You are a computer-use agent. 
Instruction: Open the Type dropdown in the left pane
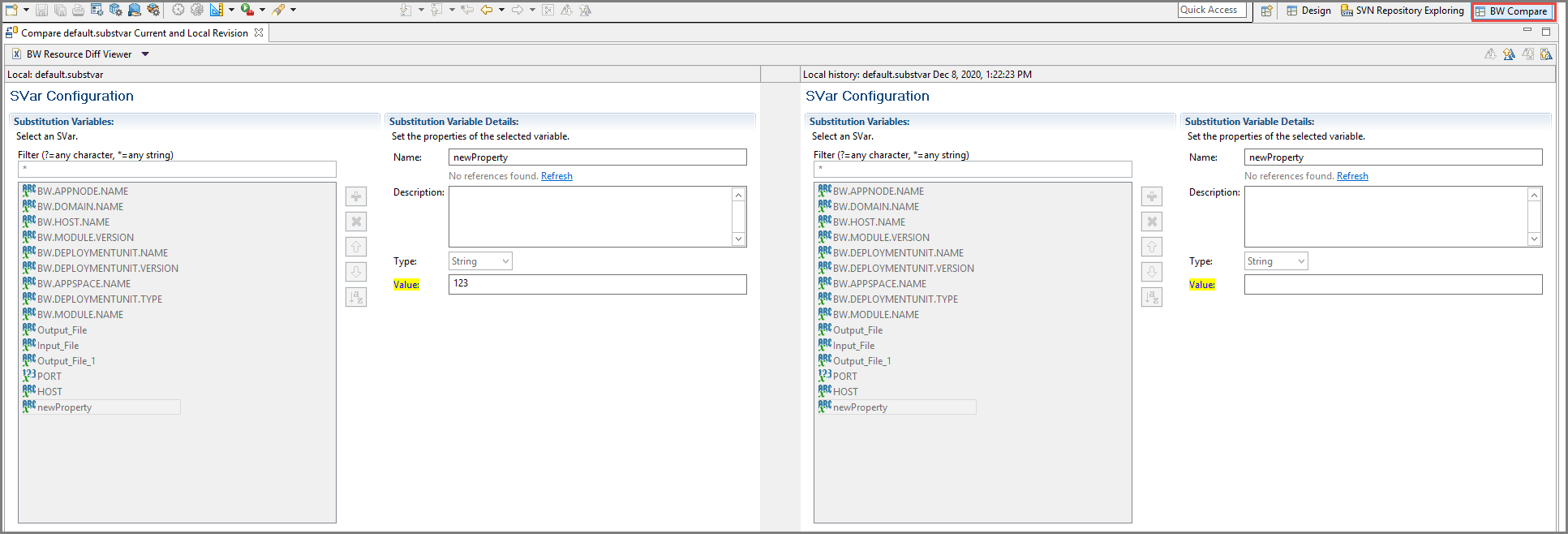480,261
